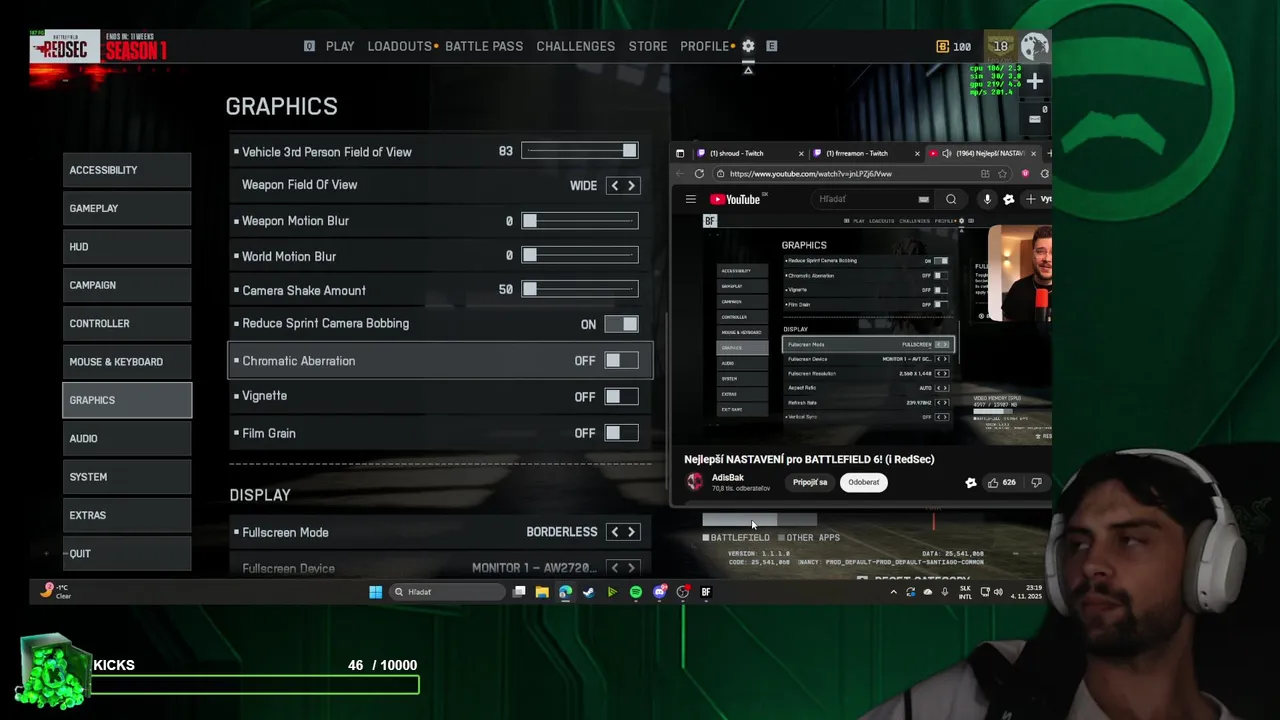Viewport: 1280px width, 720px height.
Task: Click the Weapon Motion Blur slider
Action: coord(580,221)
